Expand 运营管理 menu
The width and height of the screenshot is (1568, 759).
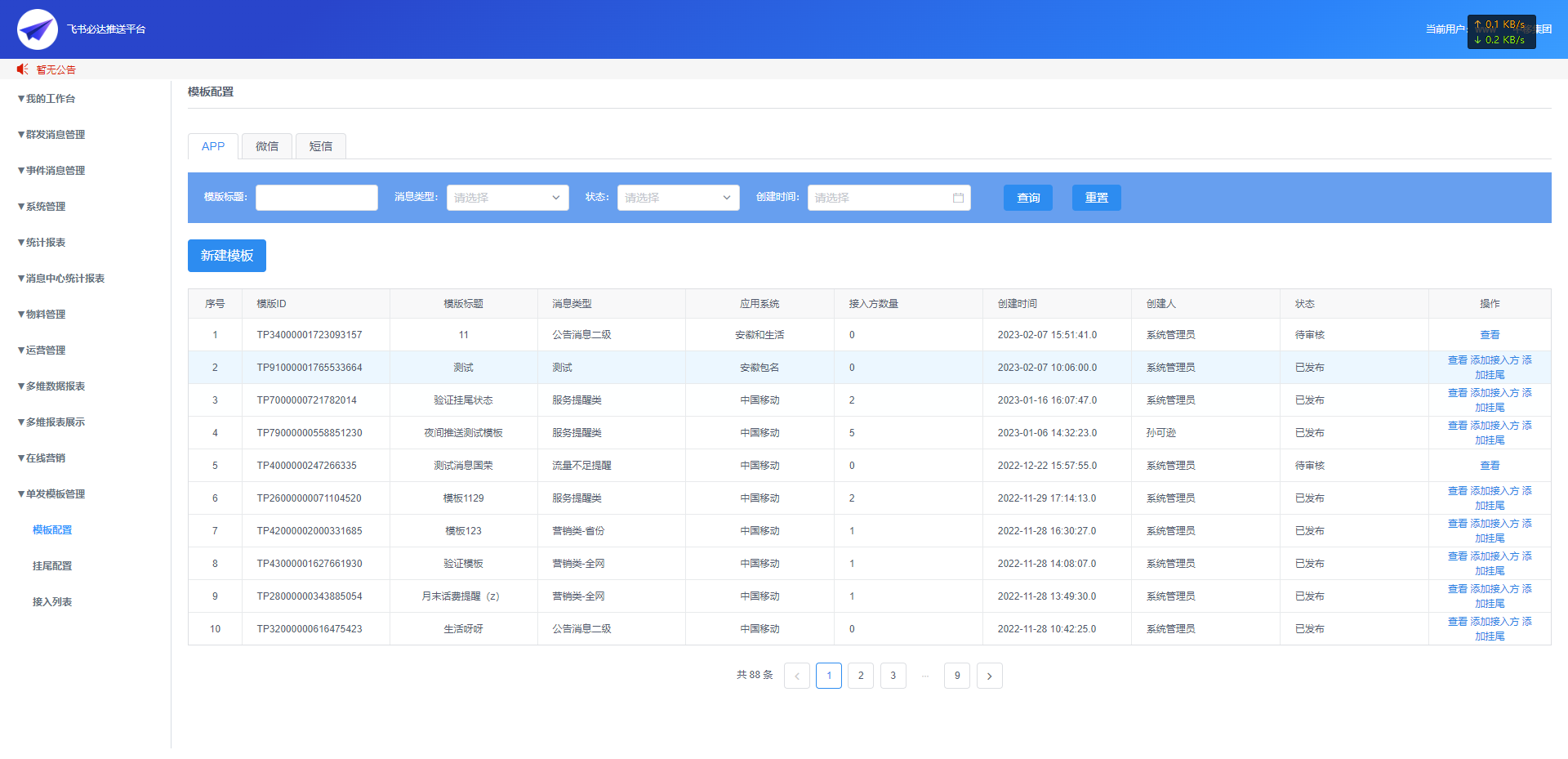pyautogui.click(x=42, y=350)
